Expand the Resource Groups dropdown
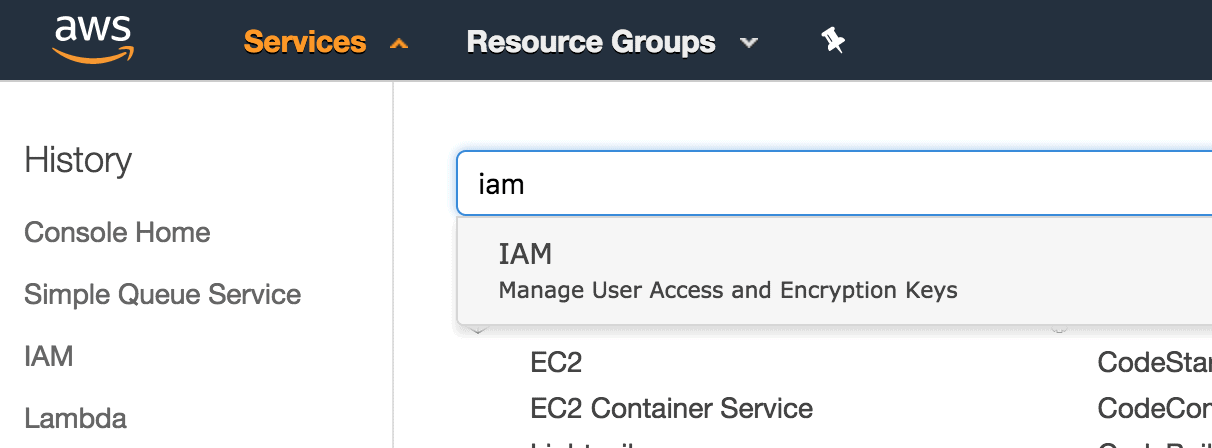Screen dimensions: 1212x448 612,42
